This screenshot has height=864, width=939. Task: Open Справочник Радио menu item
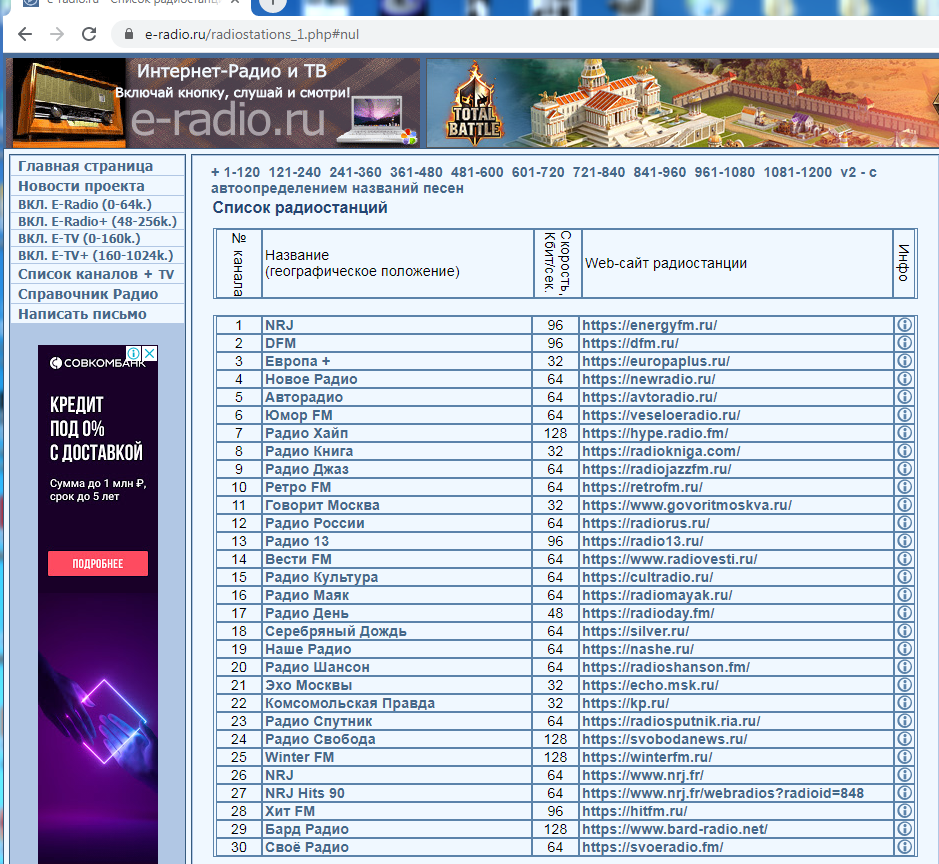pyautogui.click(x=88, y=294)
